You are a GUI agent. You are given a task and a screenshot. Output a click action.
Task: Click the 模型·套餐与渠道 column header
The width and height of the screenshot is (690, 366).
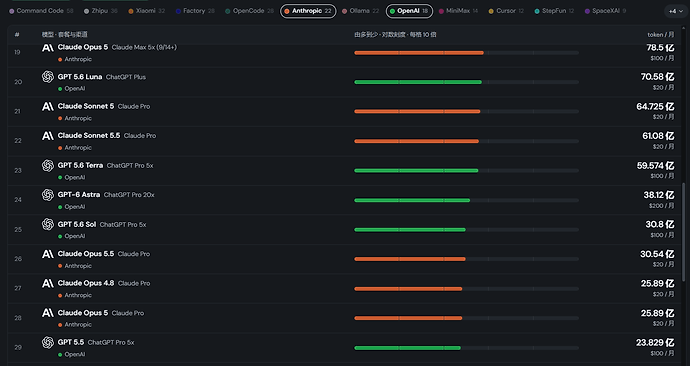tap(65, 34)
